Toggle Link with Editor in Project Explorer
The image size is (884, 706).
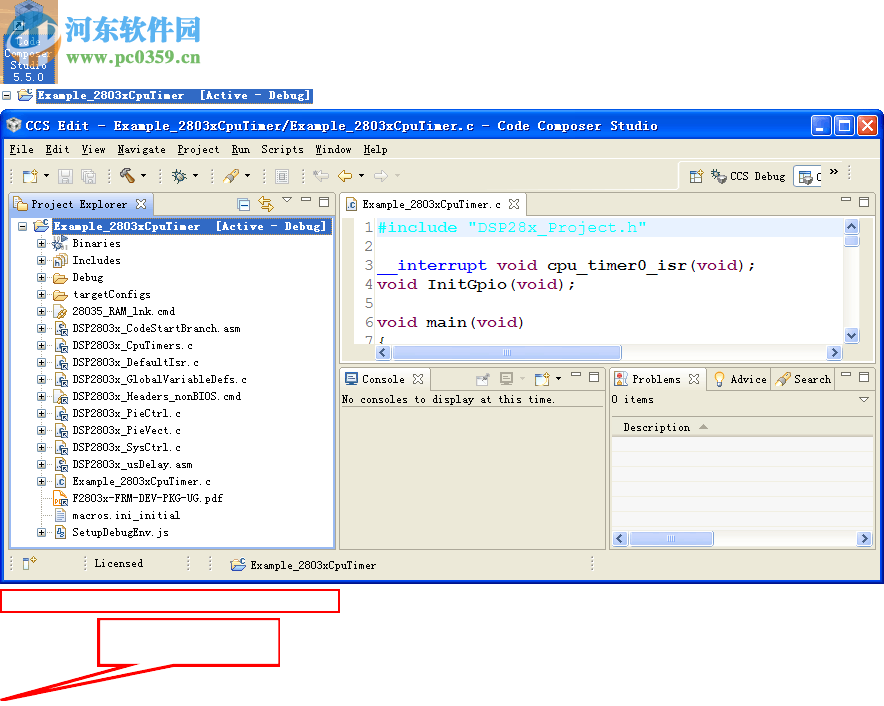266,204
